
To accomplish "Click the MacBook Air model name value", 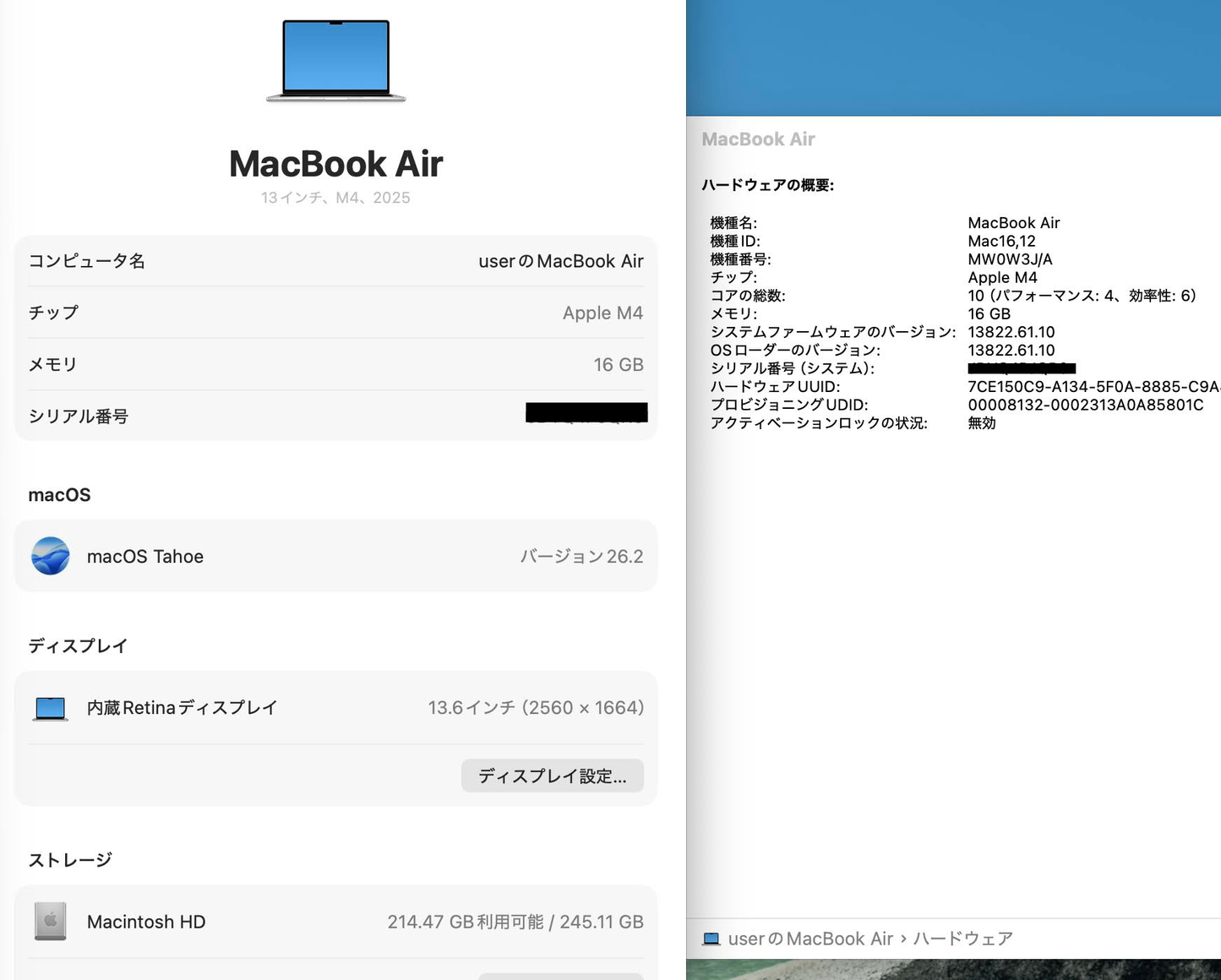I will [x=1014, y=223].
